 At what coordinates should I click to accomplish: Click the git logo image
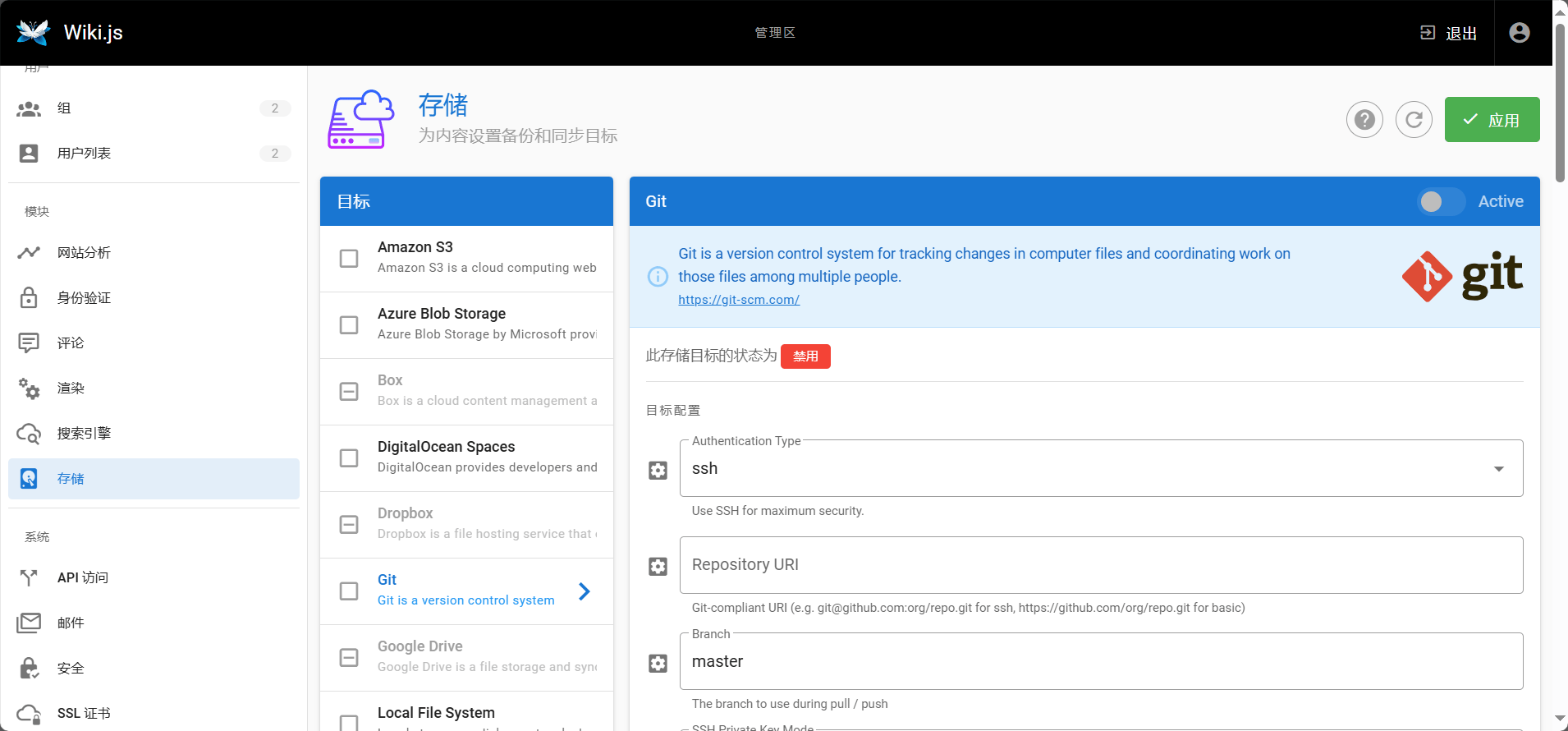1462,276
